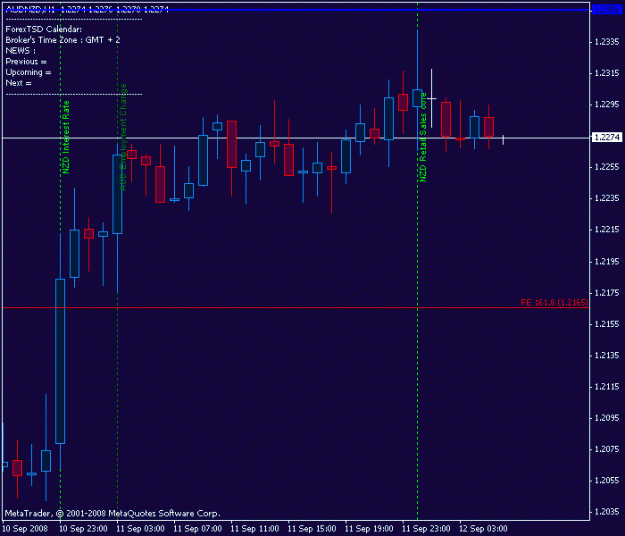Image resolution: width=625 pixels, height=536 pixels.
Task: Click the '12 Sep 03:00' time axis label
Action: tap(483, 529)
